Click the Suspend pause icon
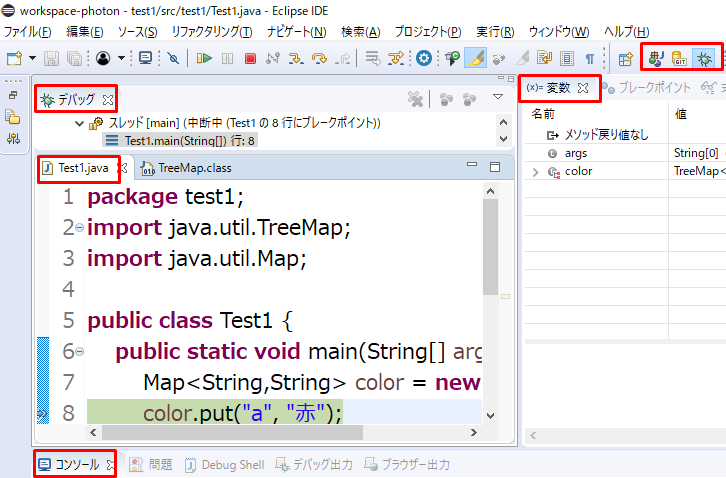 tap(227, 58)
